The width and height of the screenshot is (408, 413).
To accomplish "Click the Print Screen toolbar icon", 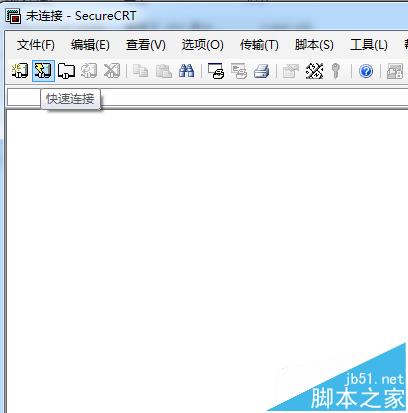I will pyautogui.click(x=216, y=71).
